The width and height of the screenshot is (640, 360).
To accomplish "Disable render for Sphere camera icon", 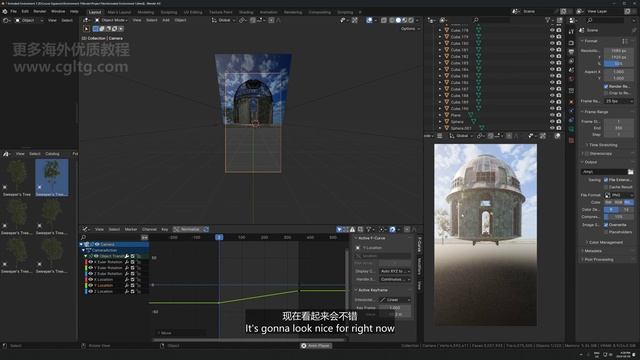I will tap(558, 122).
